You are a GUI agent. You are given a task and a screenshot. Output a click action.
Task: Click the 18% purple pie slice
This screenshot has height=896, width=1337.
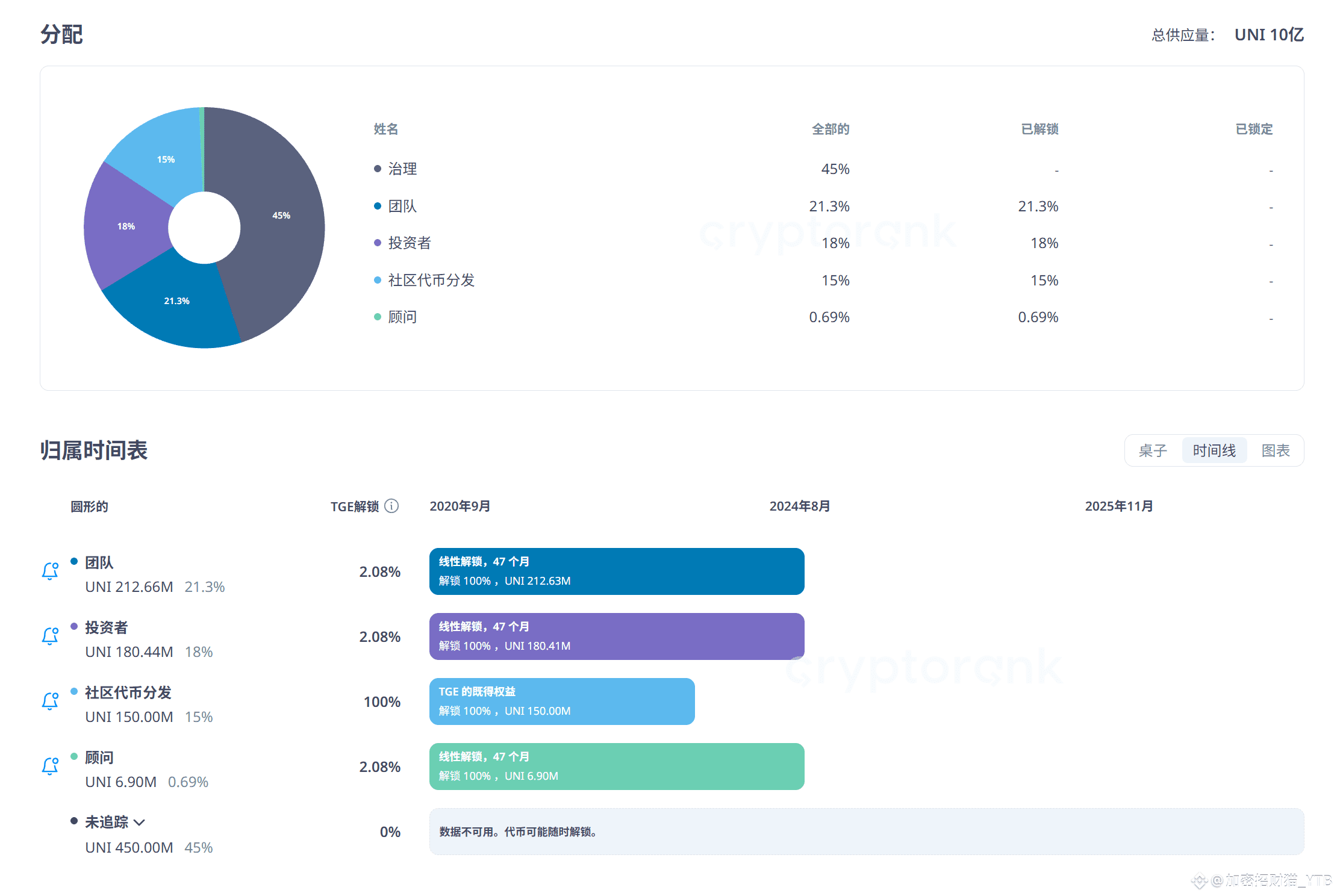point(126,226)
